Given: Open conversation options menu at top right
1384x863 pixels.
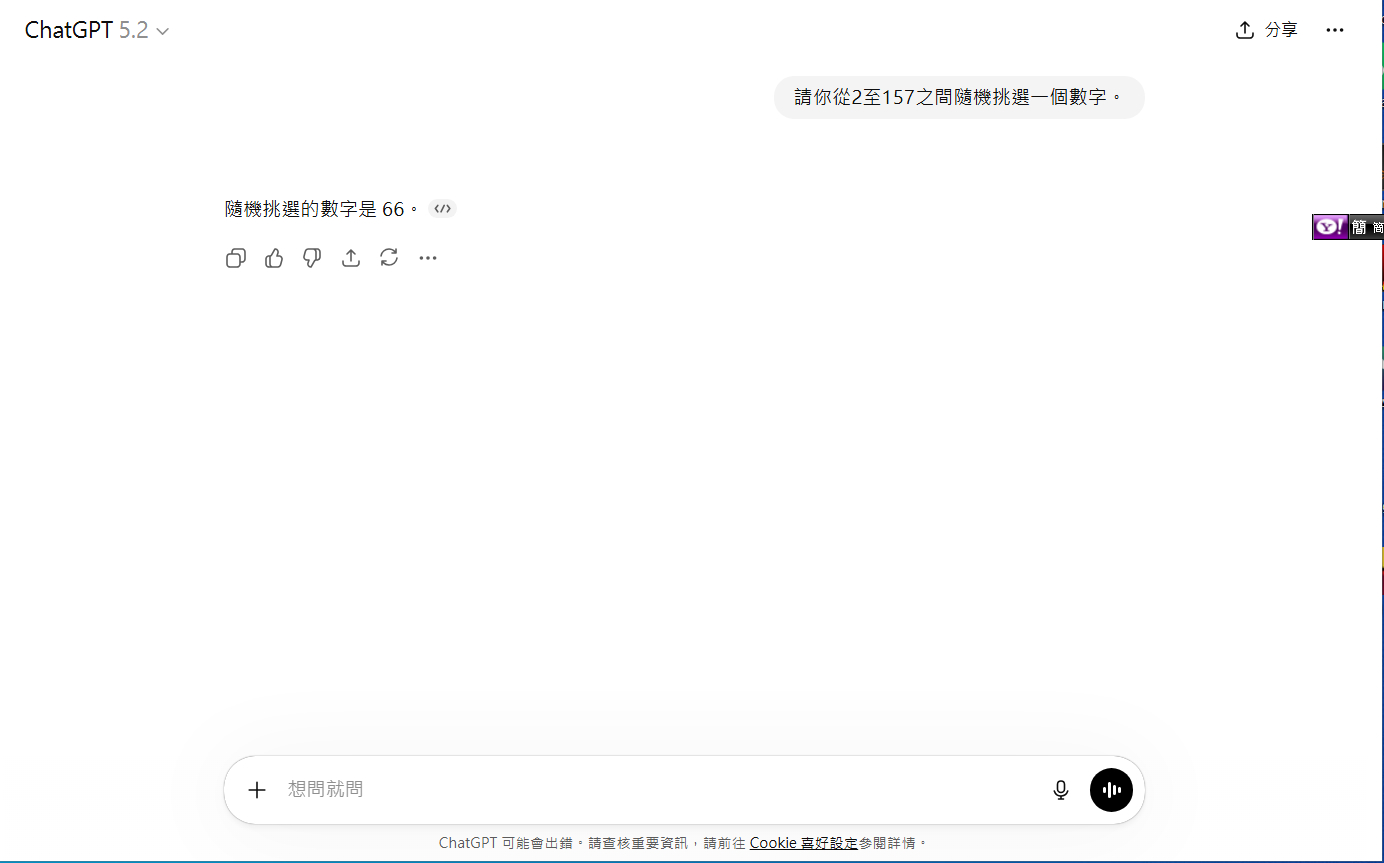Looking at the screenshot, I should 1334,30.
